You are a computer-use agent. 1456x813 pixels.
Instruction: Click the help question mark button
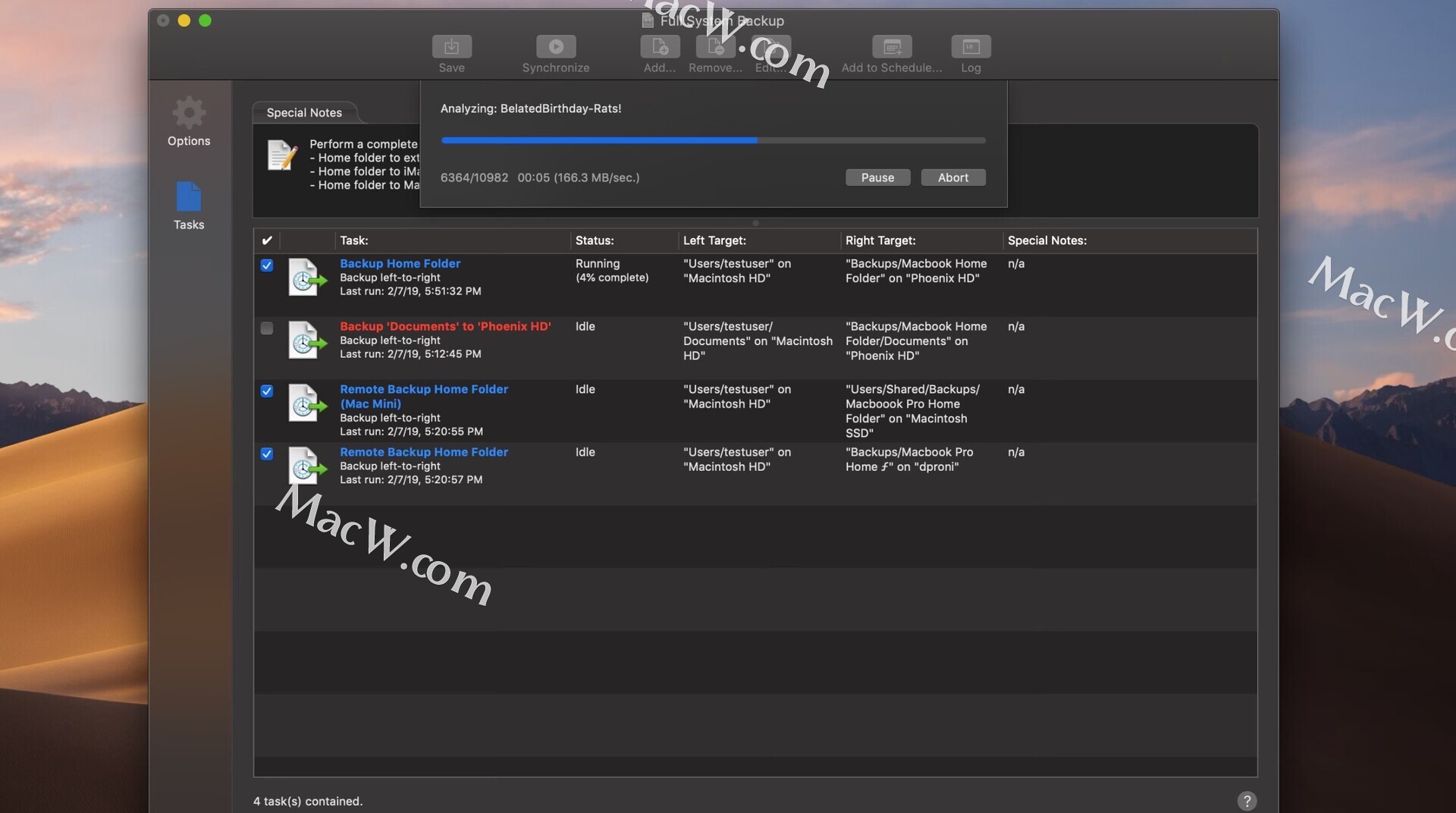point(1246,801)
